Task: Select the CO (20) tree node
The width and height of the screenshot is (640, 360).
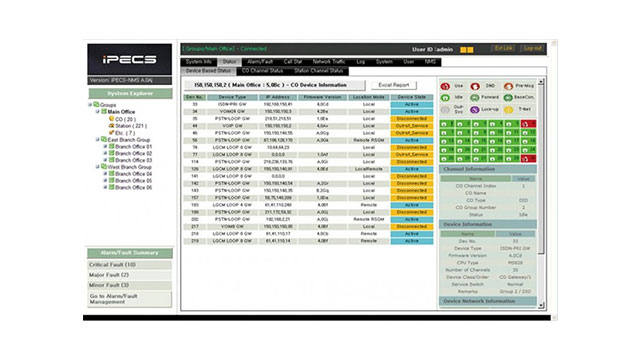Action: [x=125, y=119]
